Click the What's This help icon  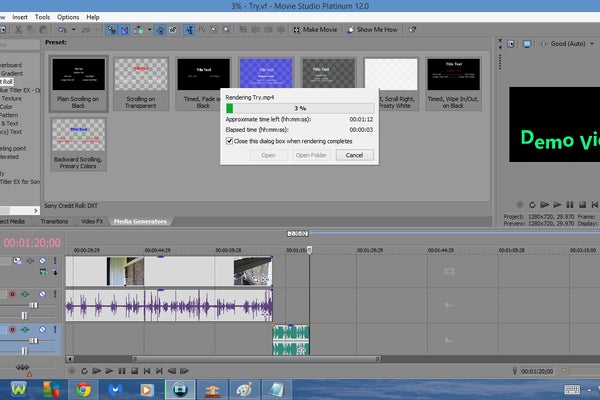[x=412, y=29]
